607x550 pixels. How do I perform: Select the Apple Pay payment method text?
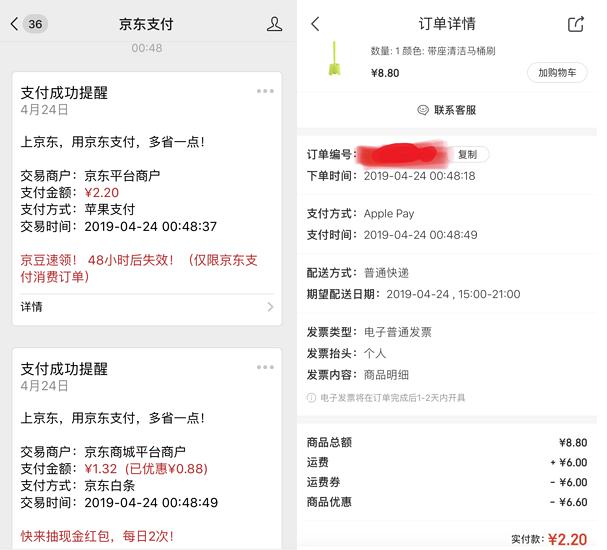pos(389,214)
